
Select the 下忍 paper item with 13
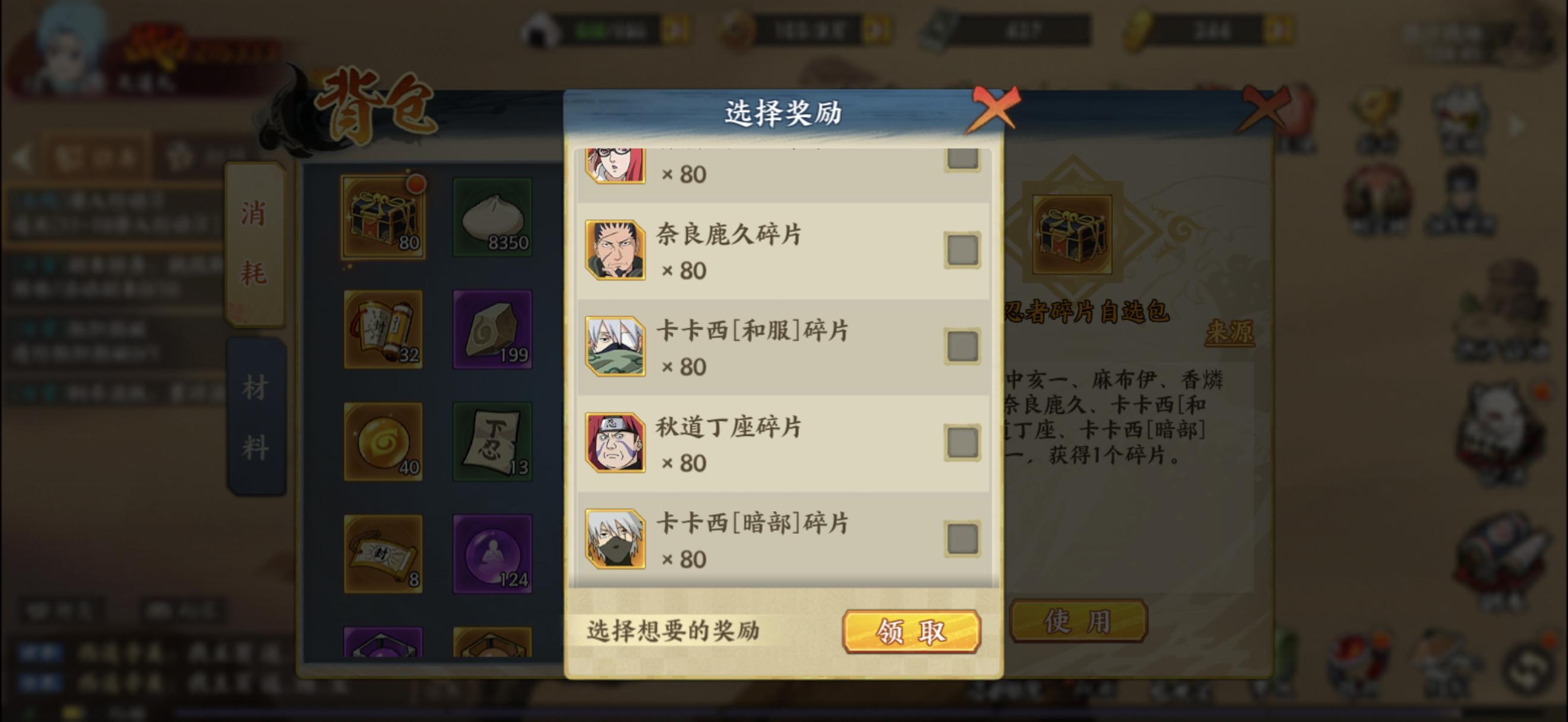tap(492, 442)
